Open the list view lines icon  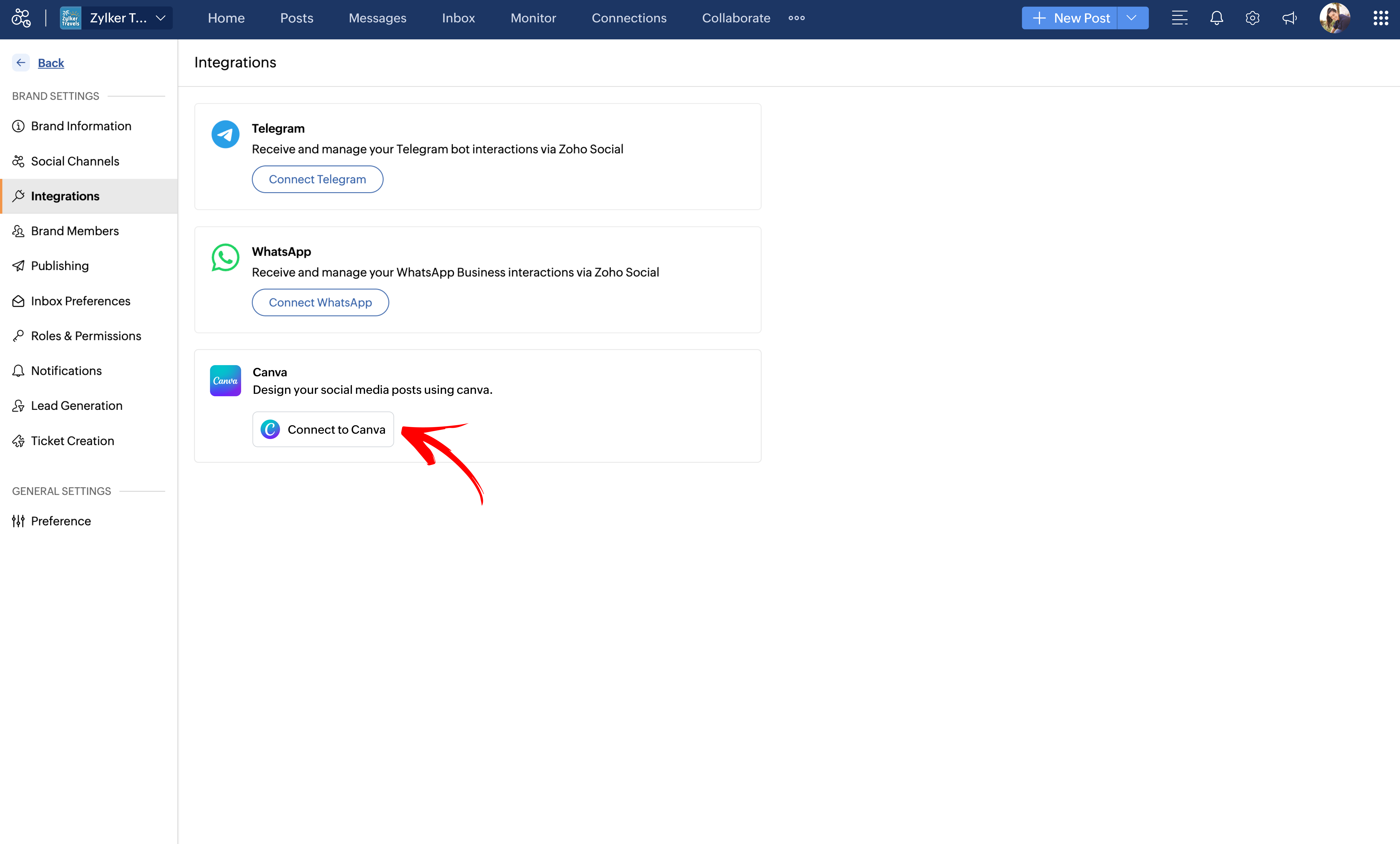coord(1180,18)
